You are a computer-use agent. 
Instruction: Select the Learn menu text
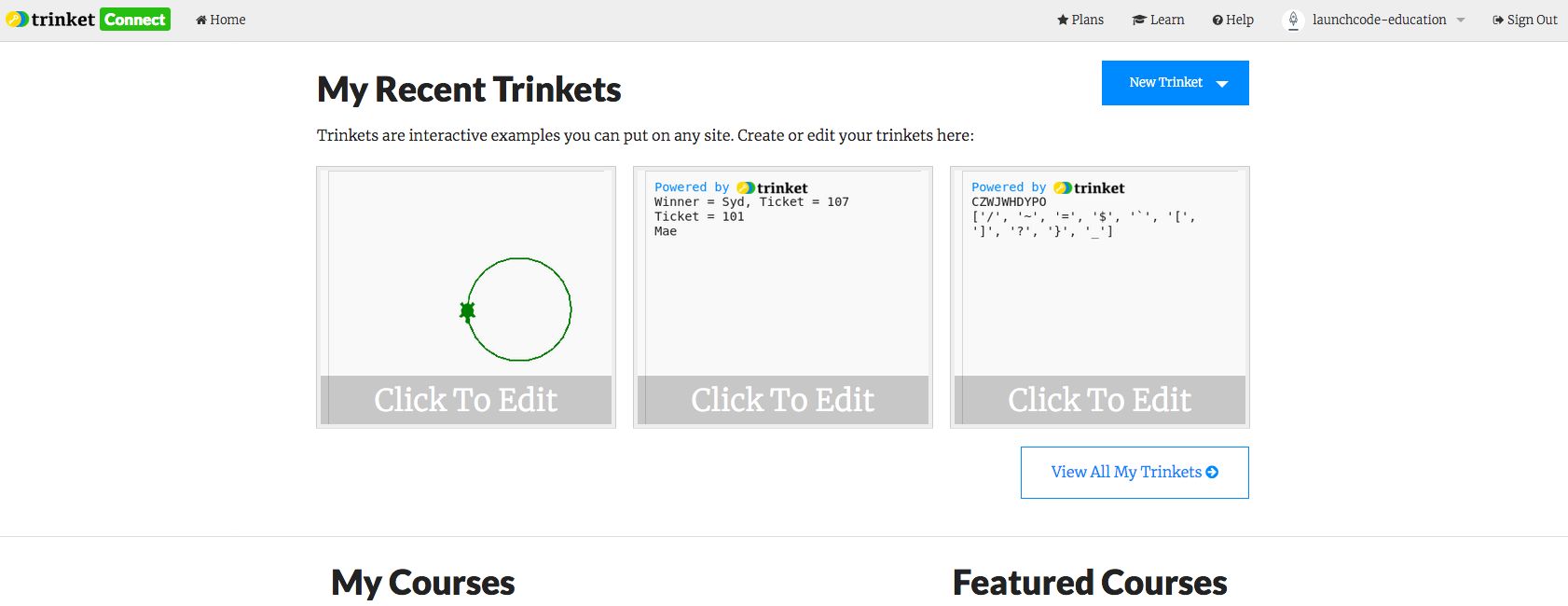point(1167,20)
